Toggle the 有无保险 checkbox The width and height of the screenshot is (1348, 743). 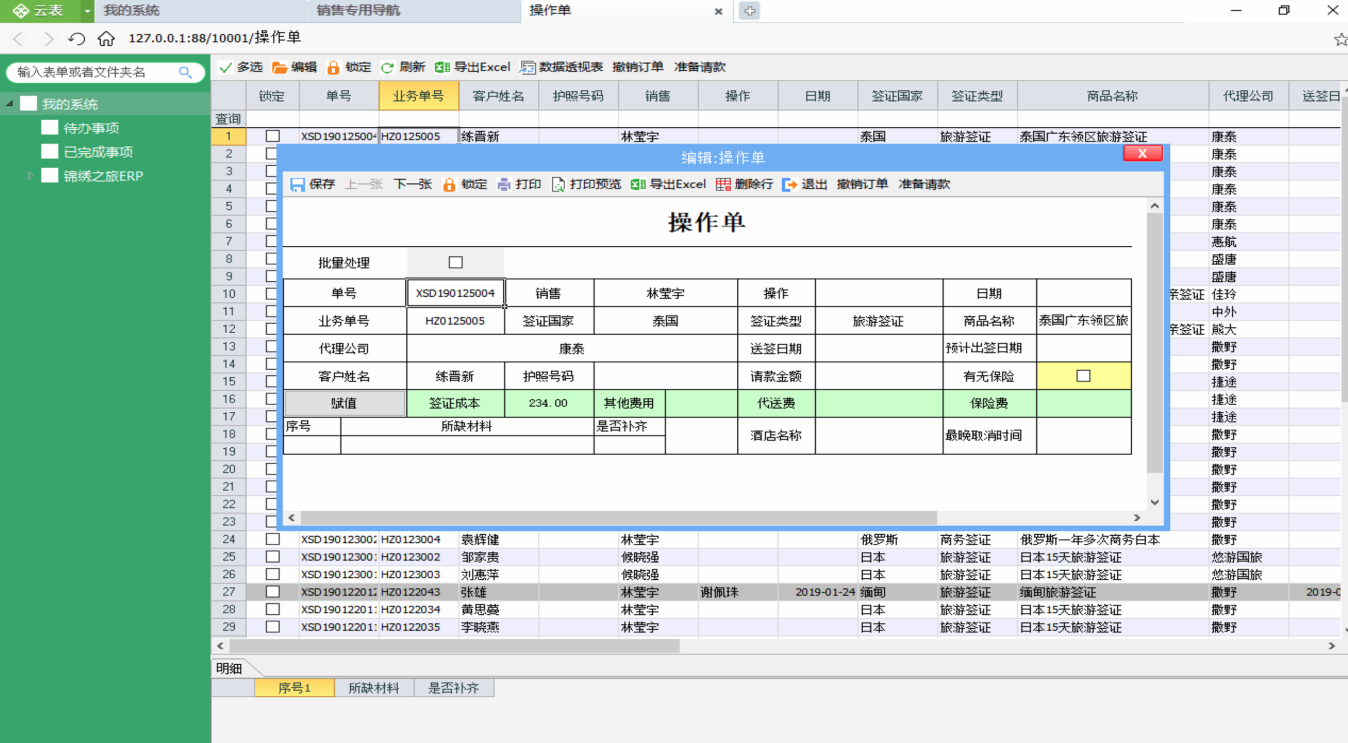coord(1083,376)
